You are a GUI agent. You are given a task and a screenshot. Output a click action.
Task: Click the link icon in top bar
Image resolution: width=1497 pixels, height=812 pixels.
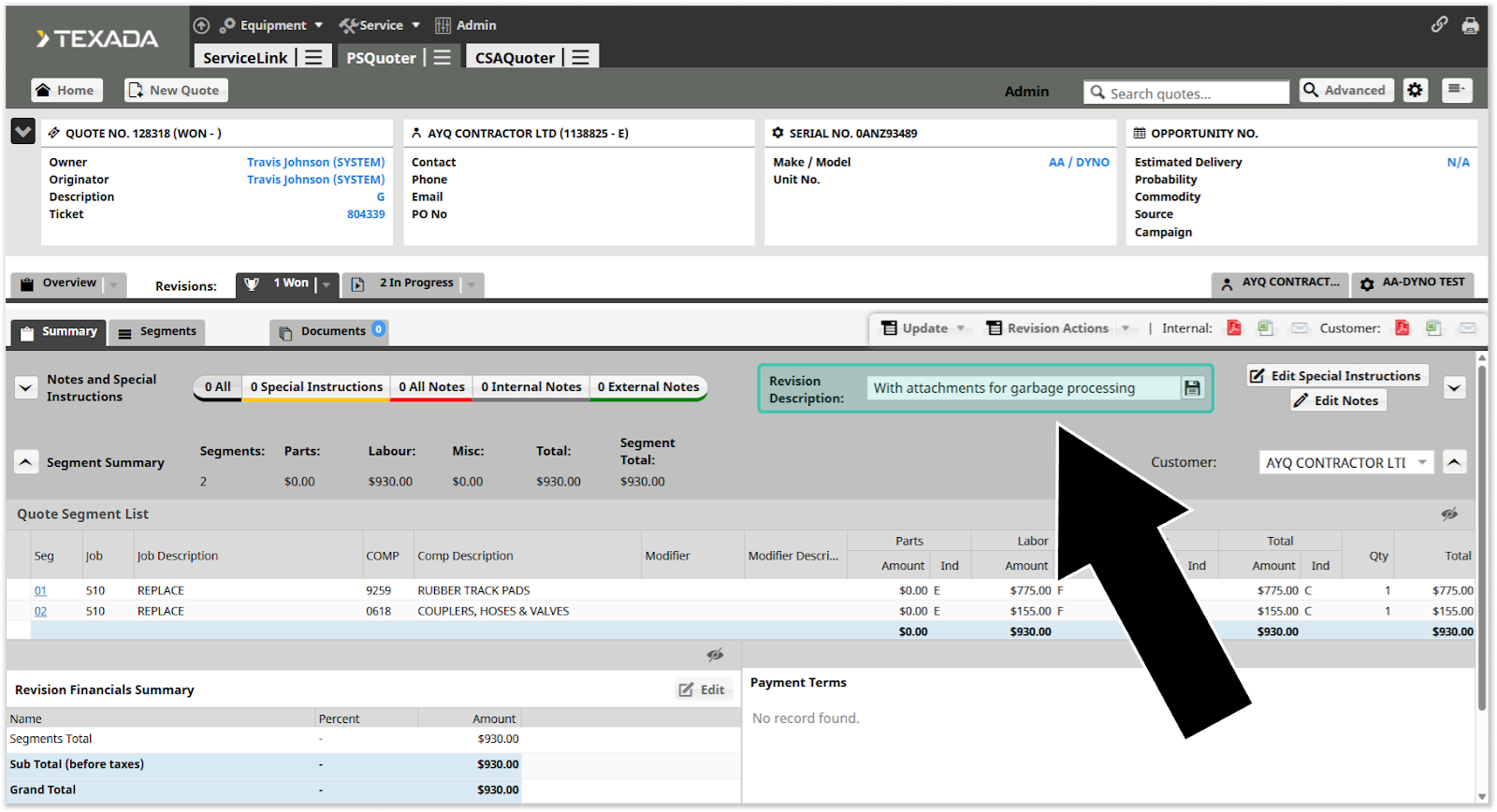coord(1439,25)
